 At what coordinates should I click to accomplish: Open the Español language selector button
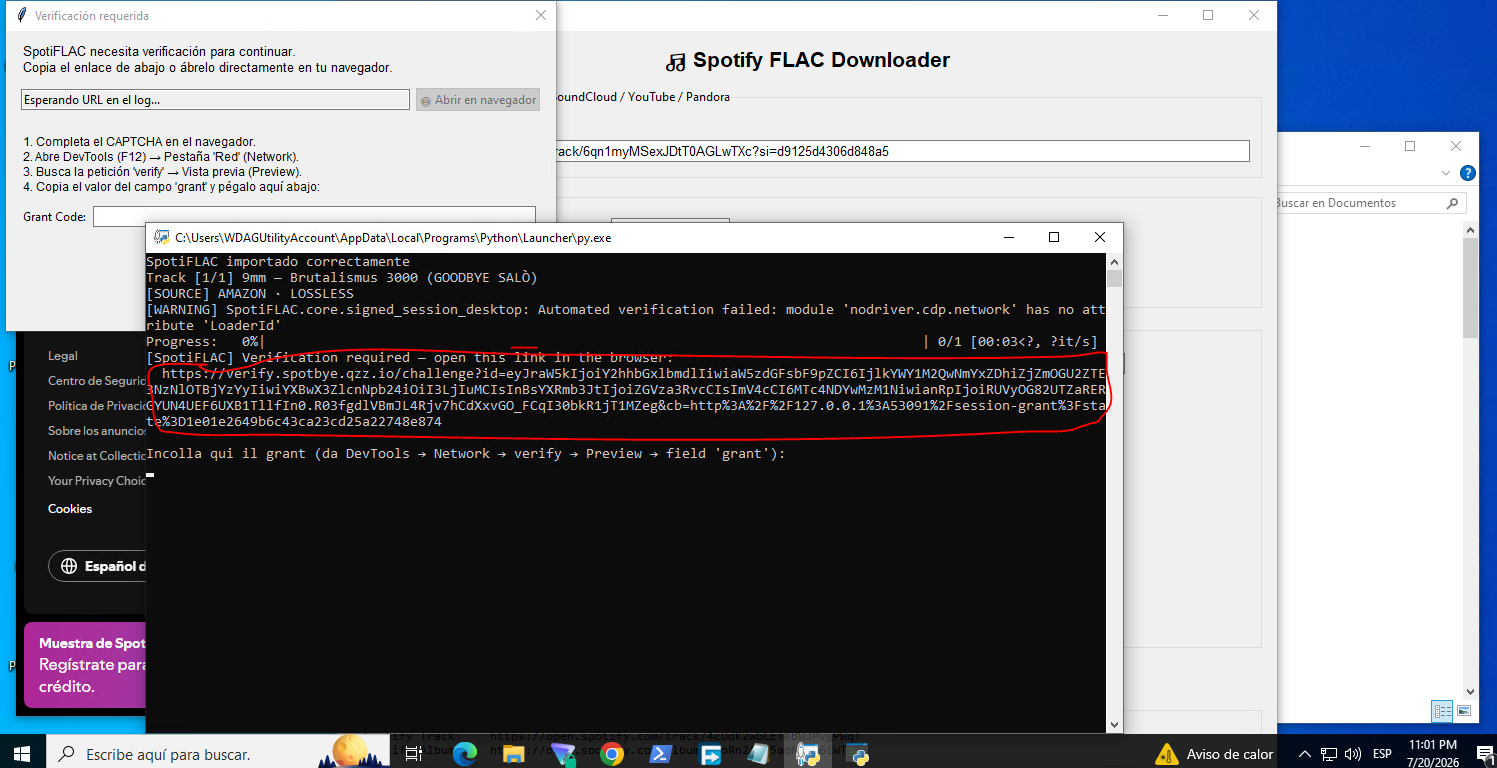(98, 566)
